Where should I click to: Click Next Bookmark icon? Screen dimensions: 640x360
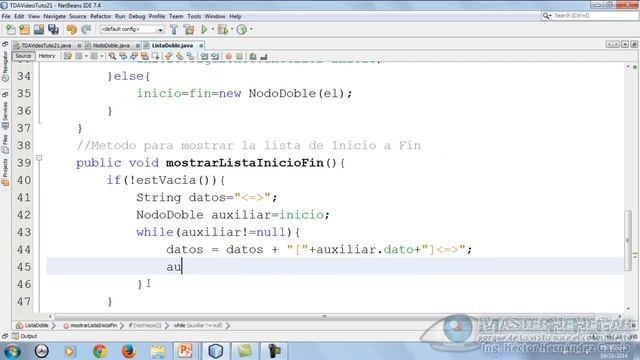(180, 56)
